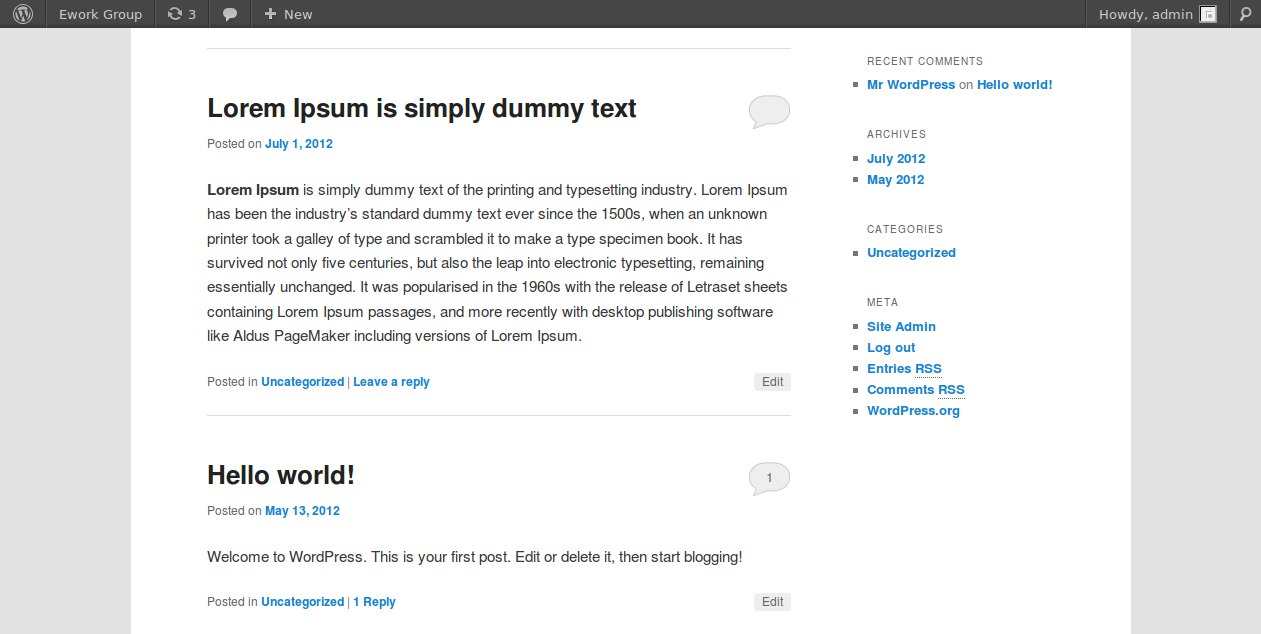Screen dimensions: 1261x634
Task: Click the search magnifier in admin bar
Action: tap(1245, 14)
